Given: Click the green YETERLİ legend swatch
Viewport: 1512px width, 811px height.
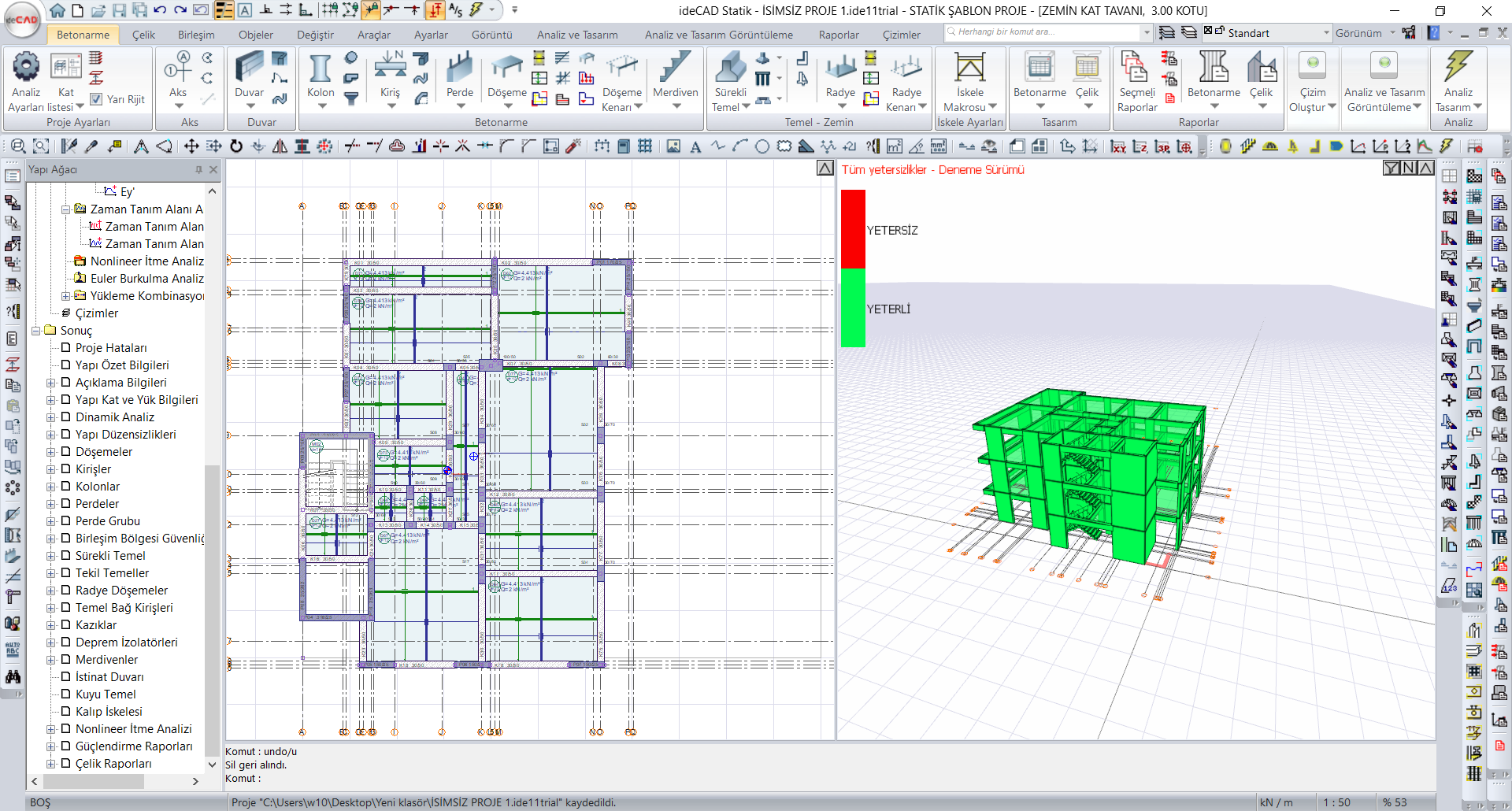Looking at the screenshot, I should [853, 308].
